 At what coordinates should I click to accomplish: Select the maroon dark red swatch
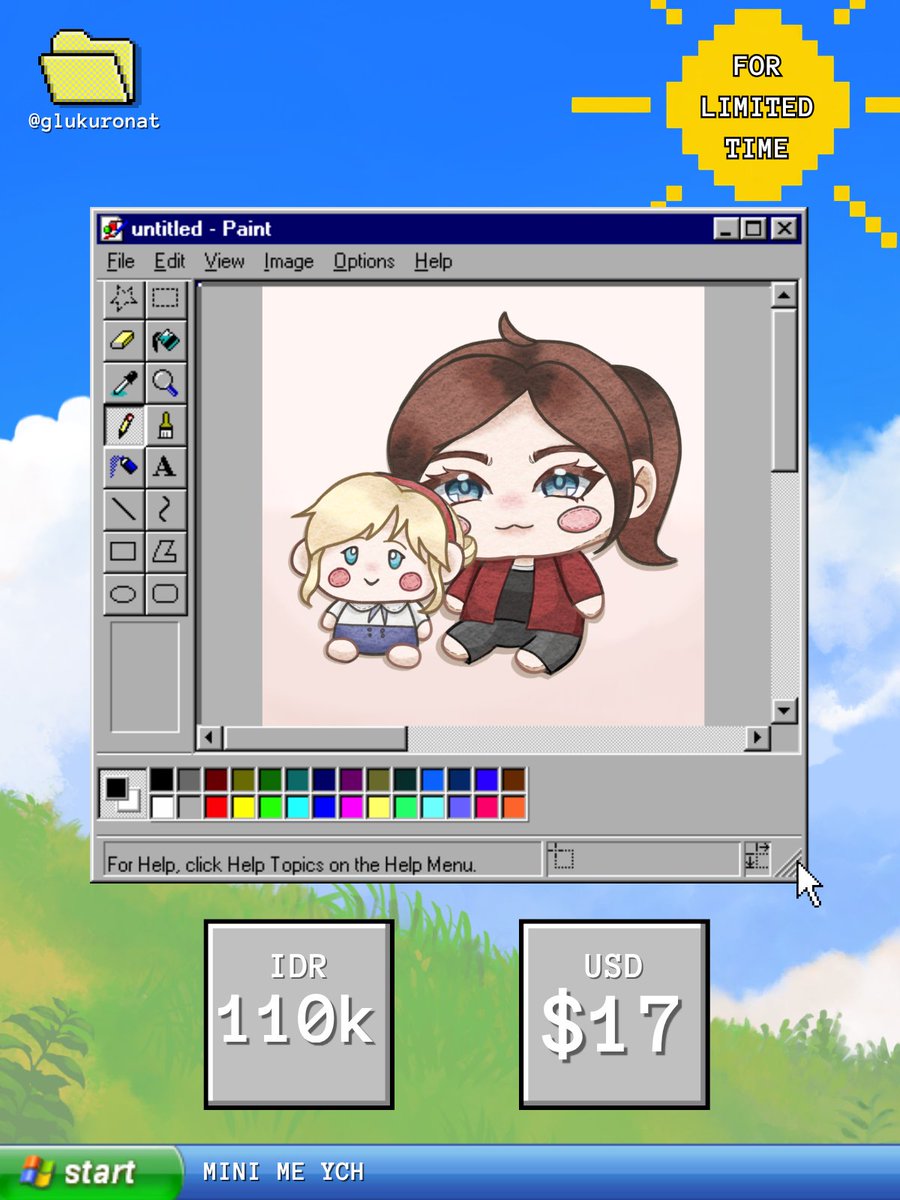tap(216, 781)
